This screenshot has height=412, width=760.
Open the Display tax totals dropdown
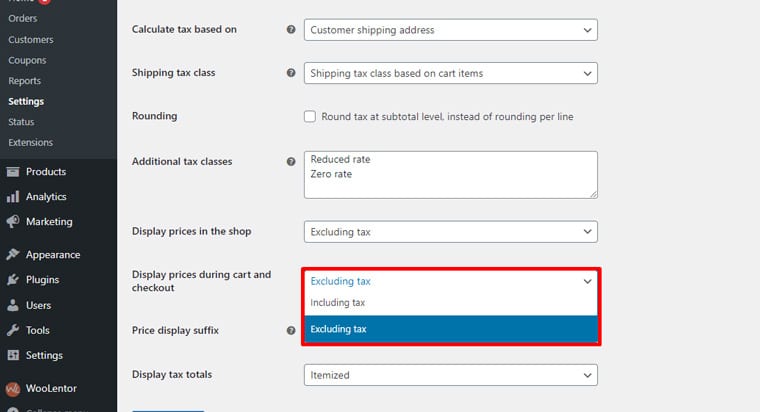450,375
